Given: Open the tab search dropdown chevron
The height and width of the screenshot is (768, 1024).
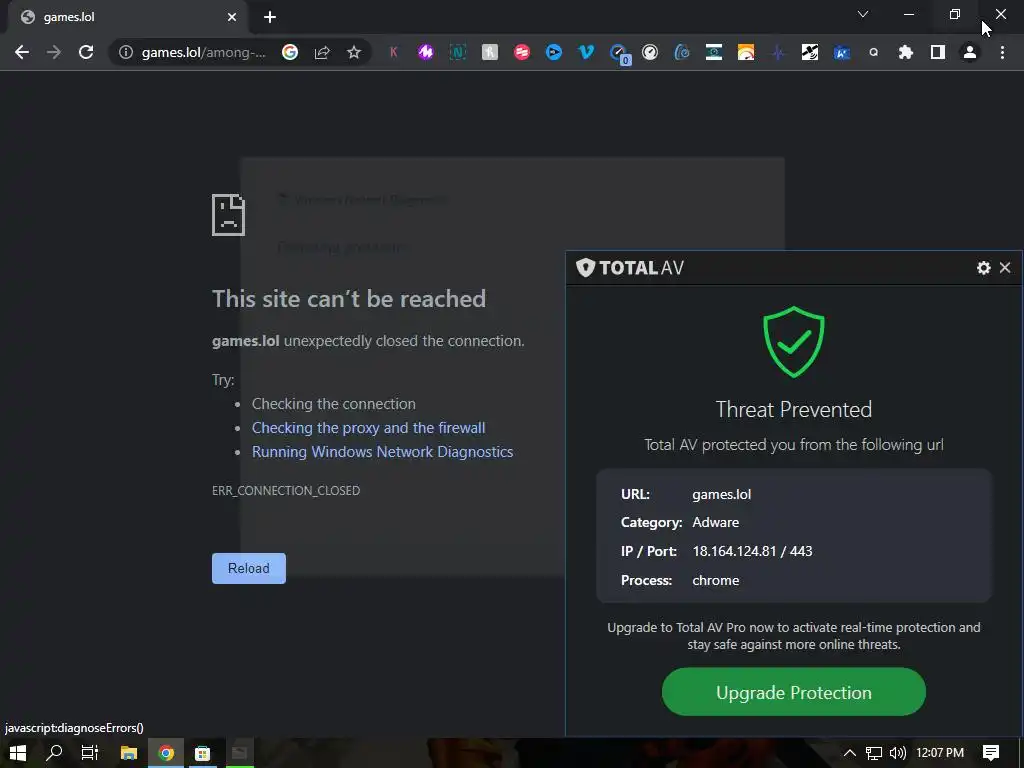Looking at the screenshot, I should point(863,14).
